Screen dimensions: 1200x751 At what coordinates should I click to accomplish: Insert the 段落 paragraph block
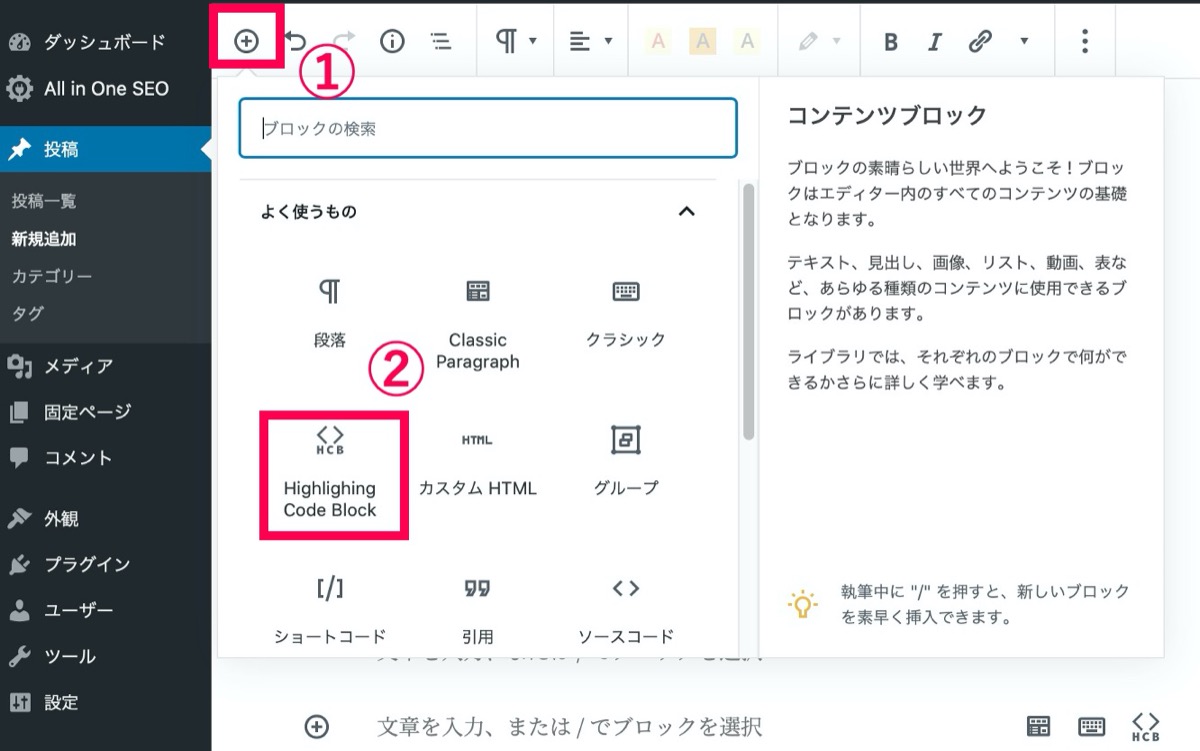(x=329, y=312)
